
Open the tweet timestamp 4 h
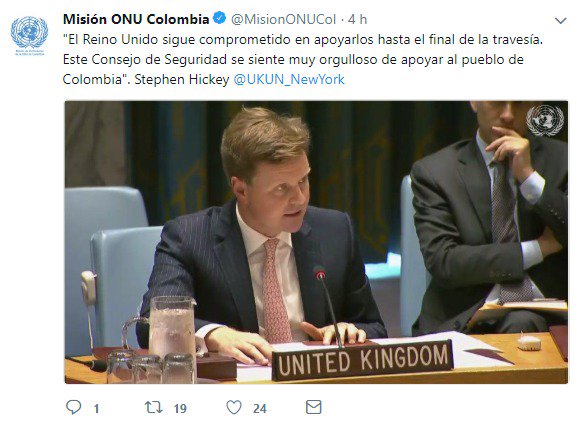click(357, 20)
